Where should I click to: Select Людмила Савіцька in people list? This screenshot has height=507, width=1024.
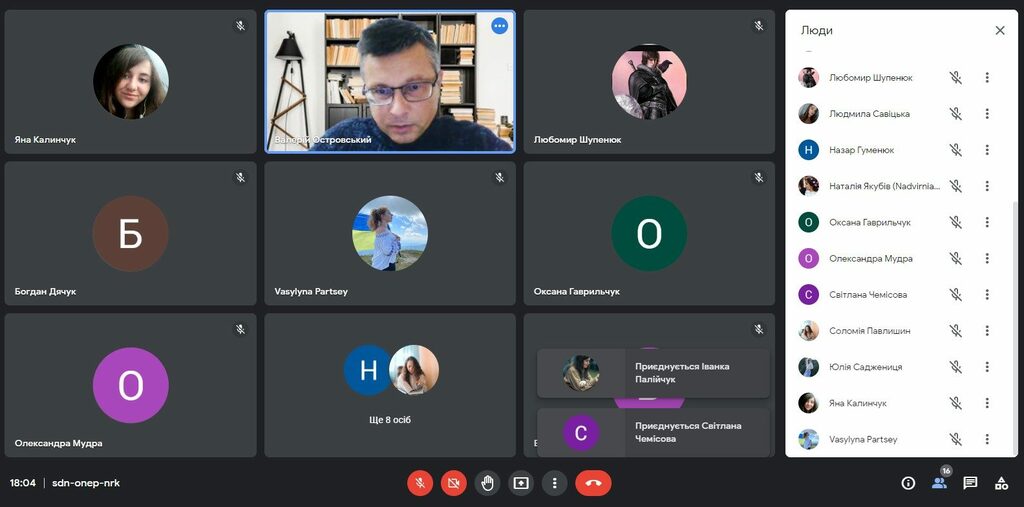pyautogui.click(x=868, y=114)
